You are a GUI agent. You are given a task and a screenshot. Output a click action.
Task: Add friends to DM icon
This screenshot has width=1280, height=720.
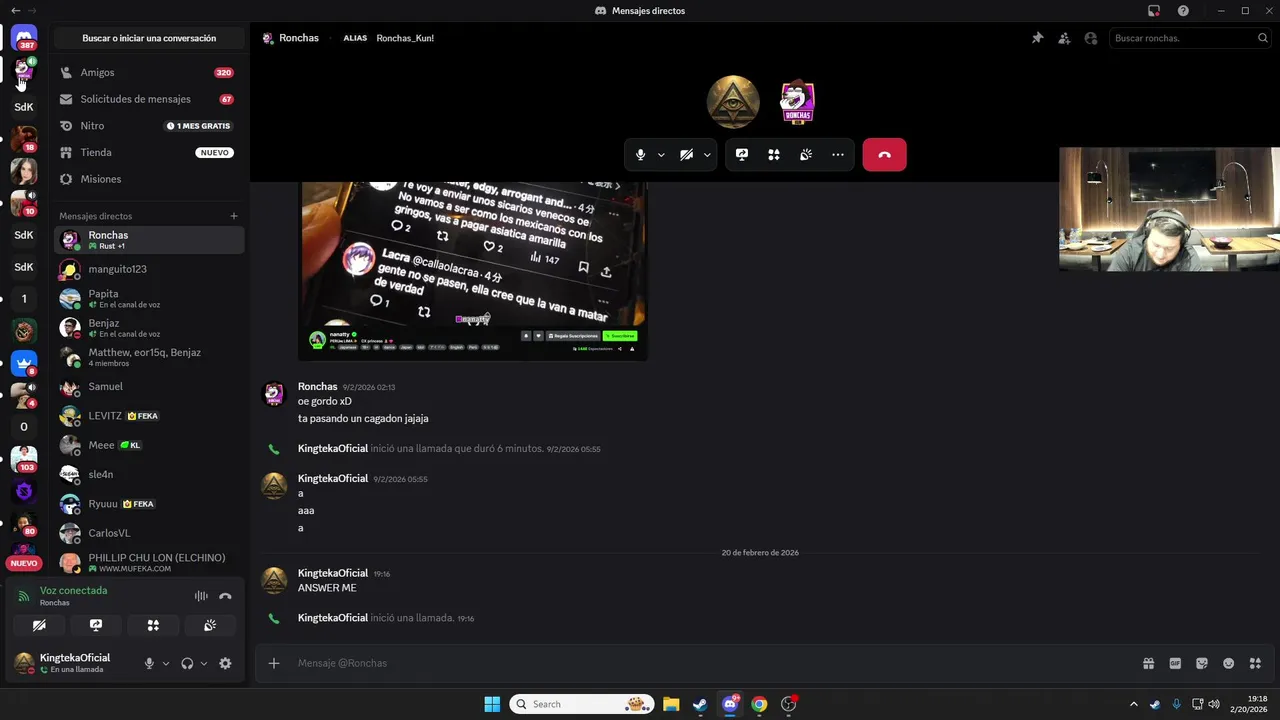click(x=1064, y=38)
